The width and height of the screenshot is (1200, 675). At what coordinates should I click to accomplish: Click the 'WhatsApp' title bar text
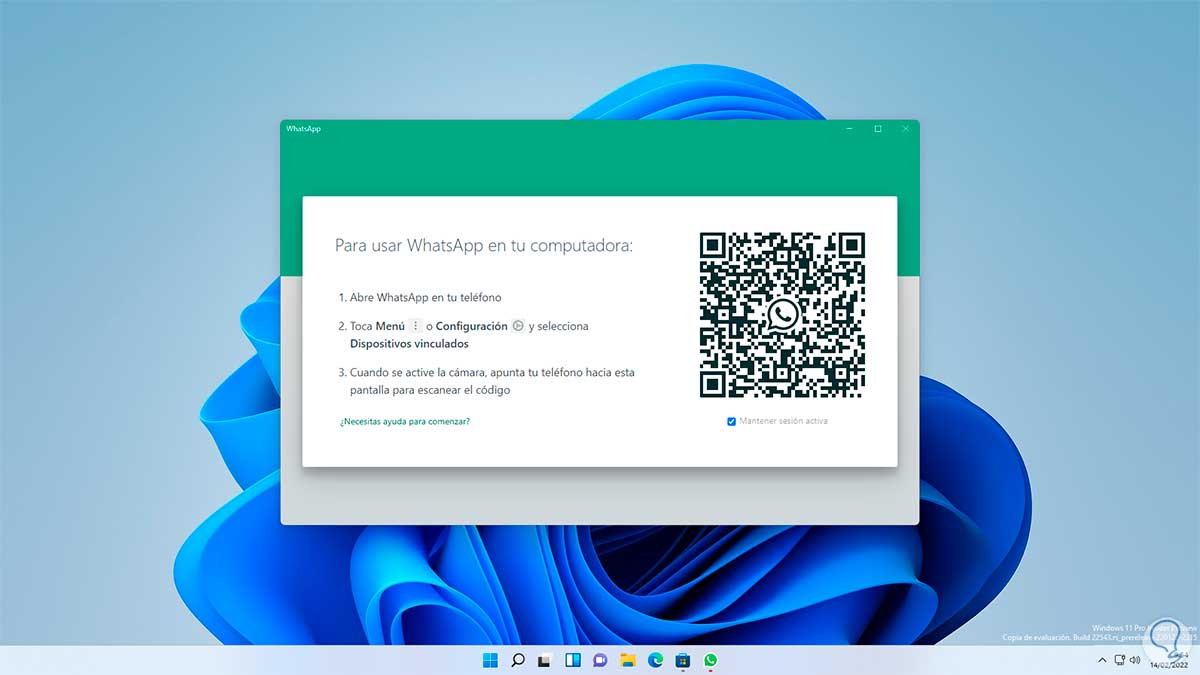(303, 129)
